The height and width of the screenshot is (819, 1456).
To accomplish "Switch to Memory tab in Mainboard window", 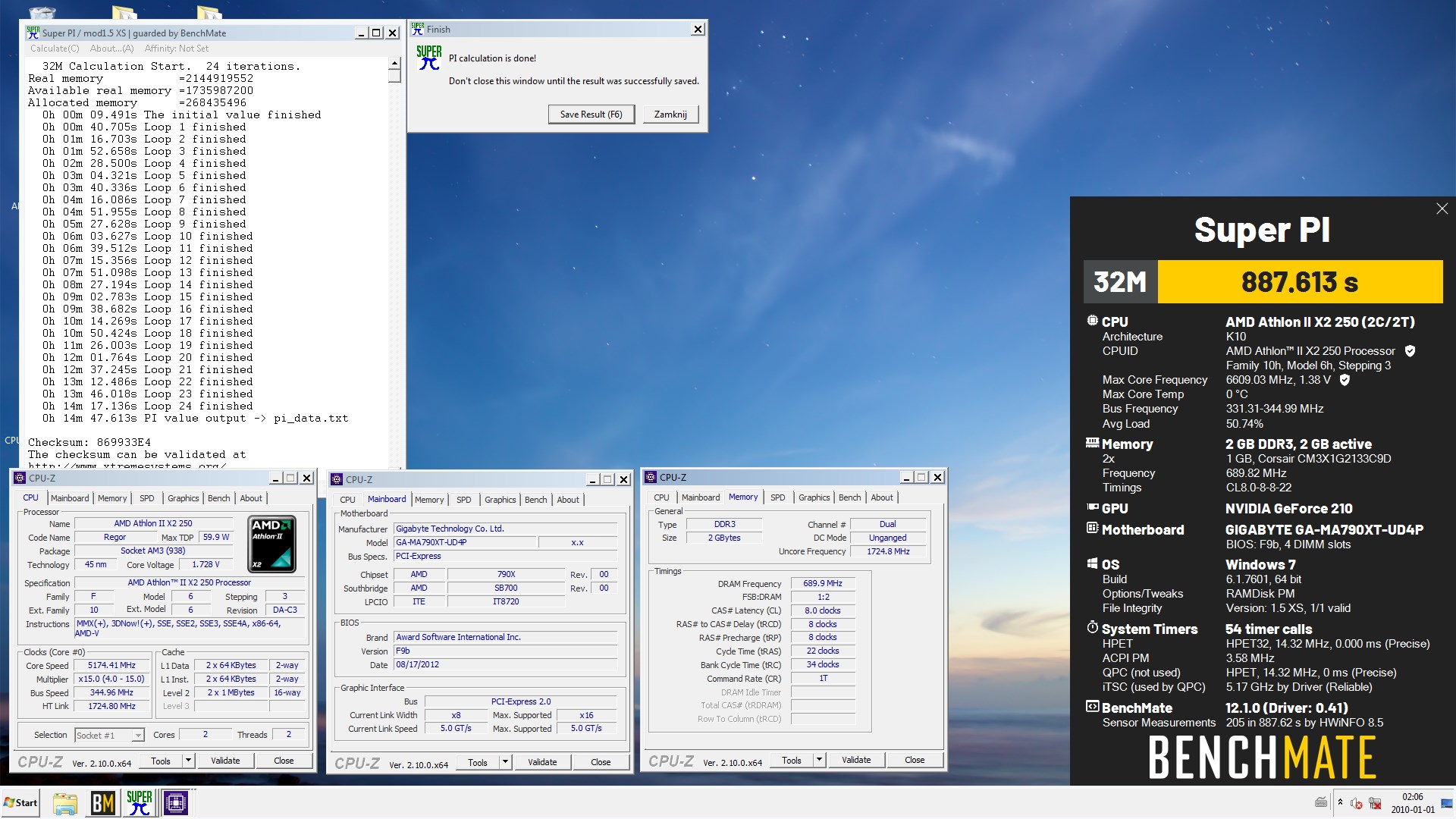I will click(x=429, y=500).
